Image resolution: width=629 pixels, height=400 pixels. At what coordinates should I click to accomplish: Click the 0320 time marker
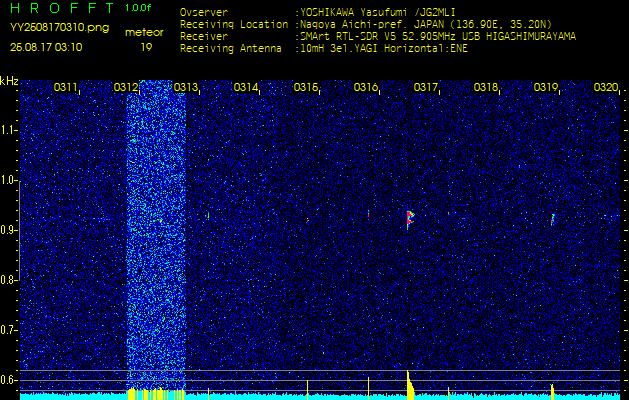[x=605, y=87]
